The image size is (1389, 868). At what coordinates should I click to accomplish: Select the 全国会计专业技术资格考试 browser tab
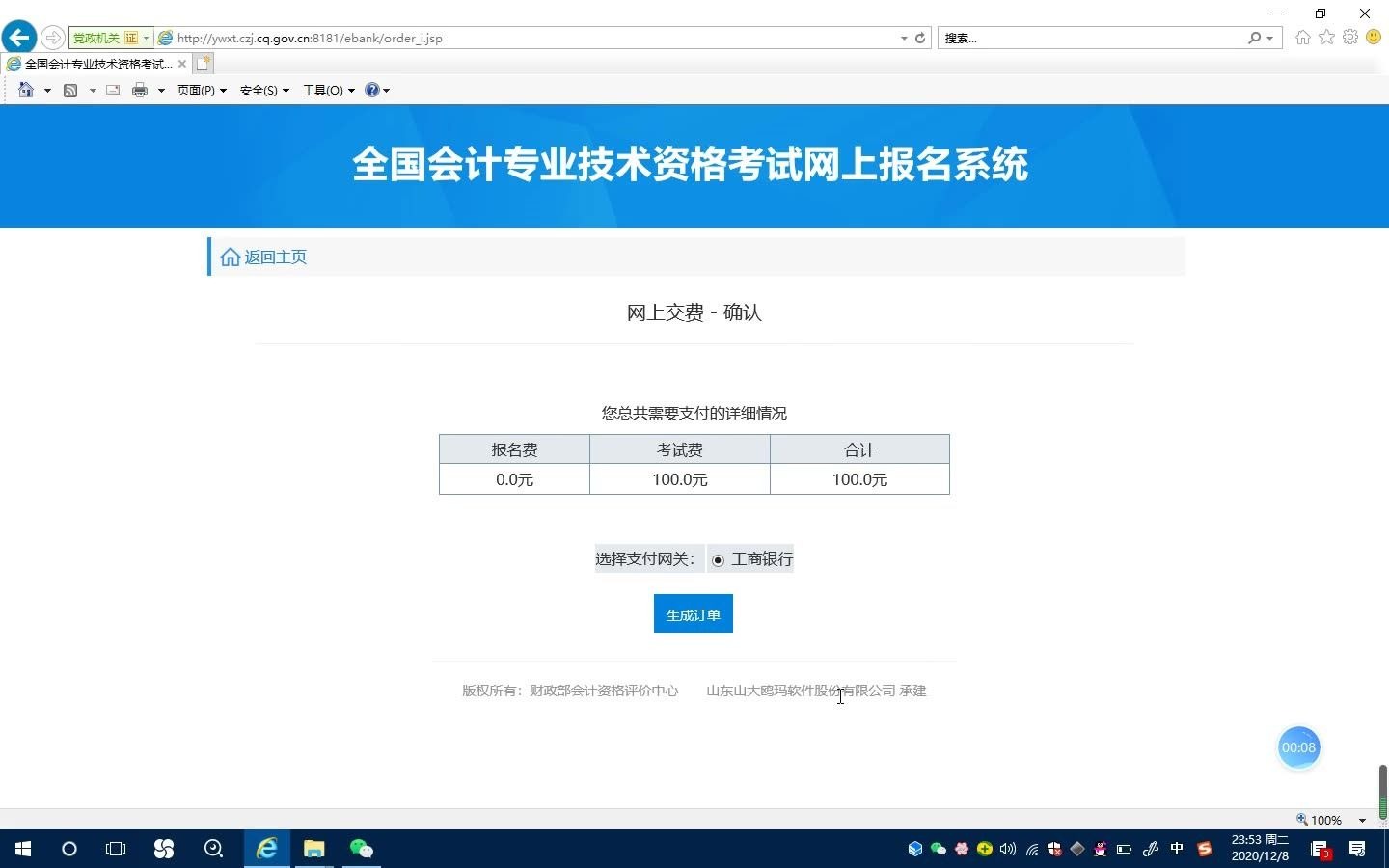click(96, 64)
